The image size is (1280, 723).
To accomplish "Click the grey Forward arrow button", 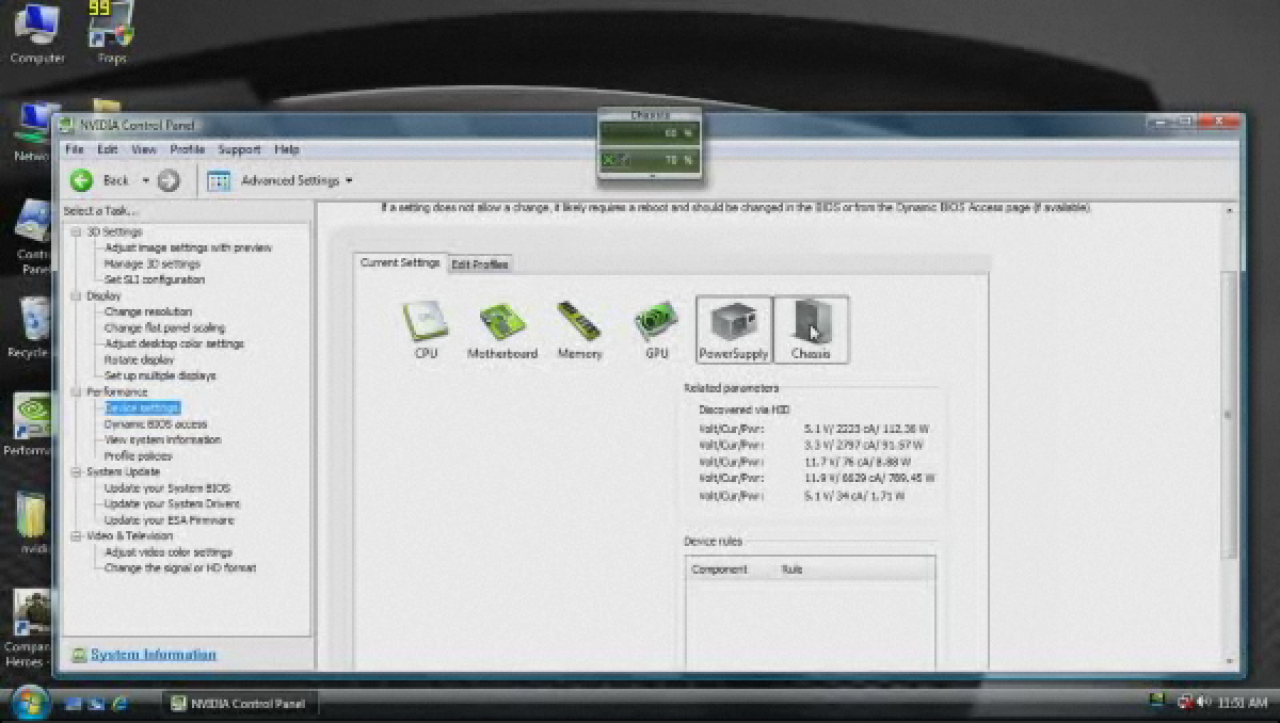I will click(169, 180).
